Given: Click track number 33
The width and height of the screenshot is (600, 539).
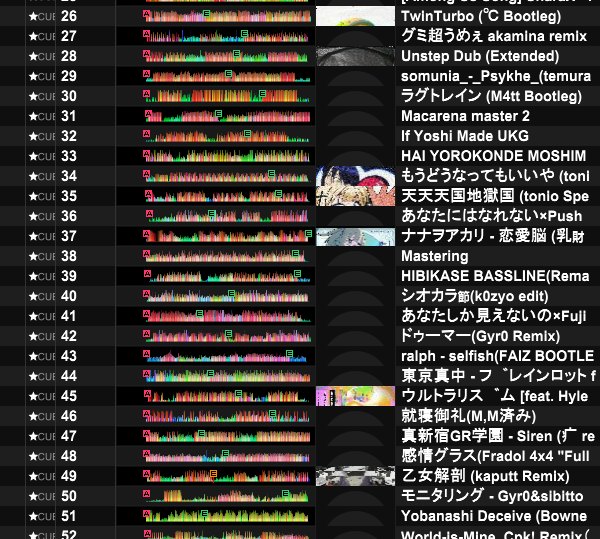Looking at the screenshot, I should coord(69,156).
